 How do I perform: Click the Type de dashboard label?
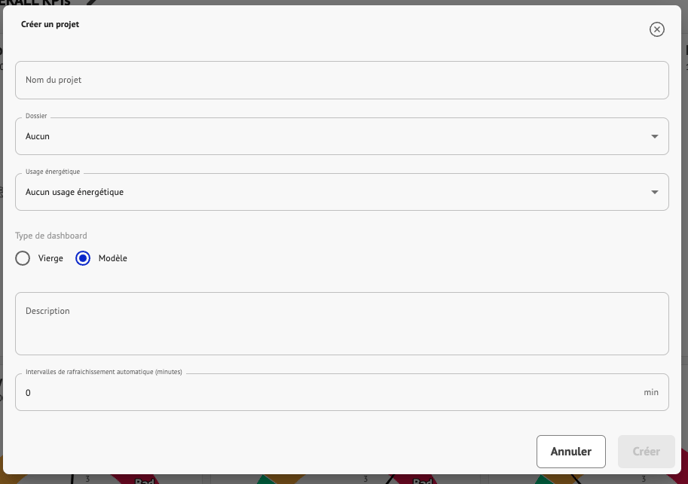click(51, 236)
